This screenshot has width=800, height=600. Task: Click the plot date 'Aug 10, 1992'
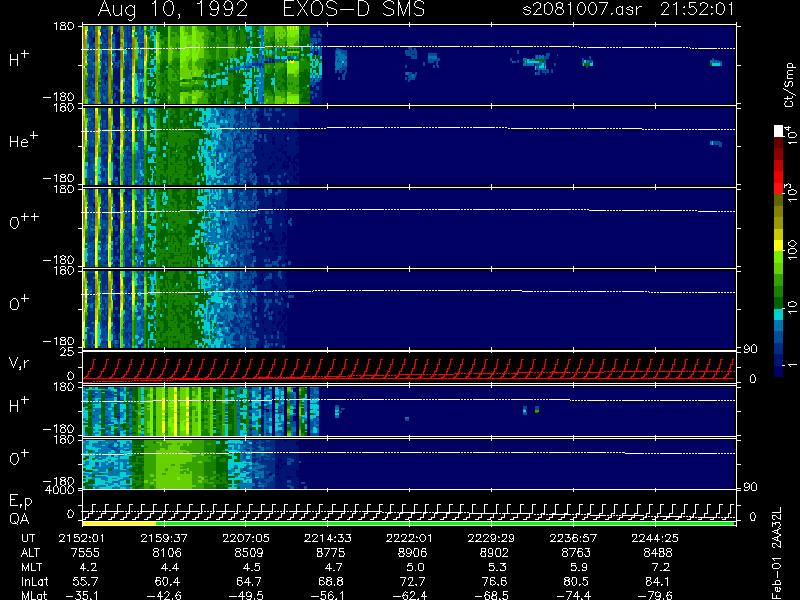(x=173, y=10)
